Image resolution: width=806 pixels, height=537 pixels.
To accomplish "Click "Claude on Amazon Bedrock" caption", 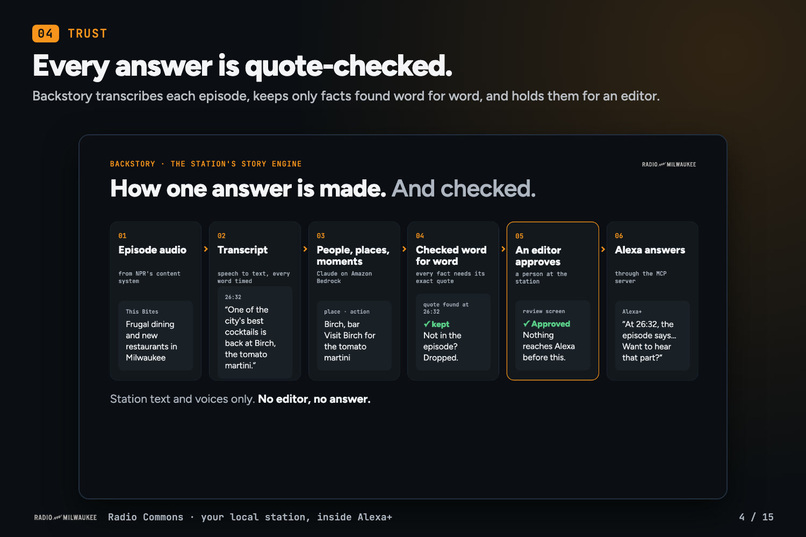I will 344,277.
